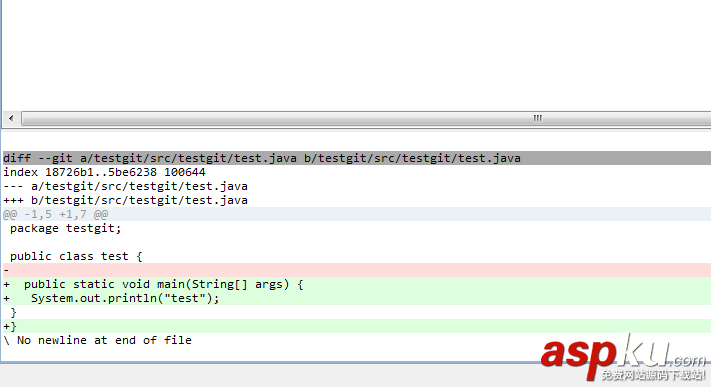Select the --- a/testgit/src/testgit/test.java line
The image size is (711, 387).
pyautogui.click(x=126, y=186)
